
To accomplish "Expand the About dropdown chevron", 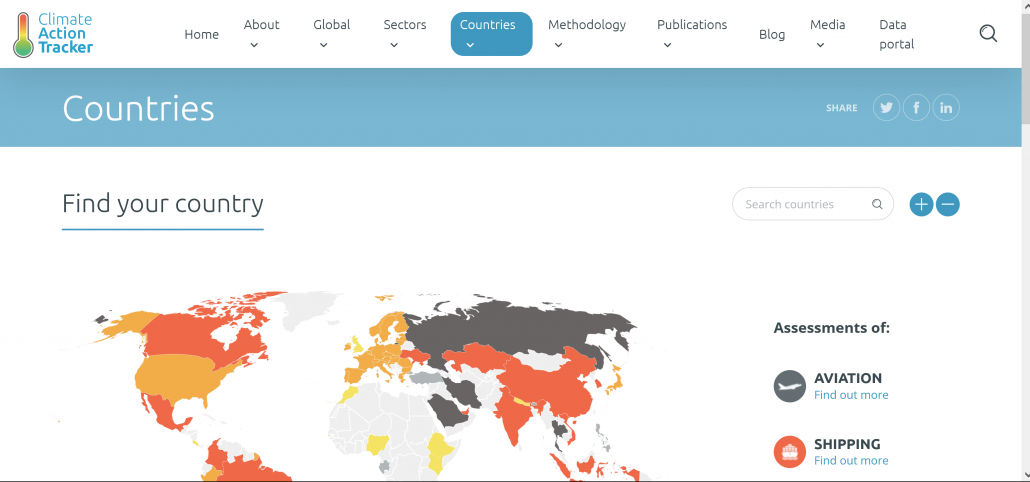I will (x=254, y=45).
